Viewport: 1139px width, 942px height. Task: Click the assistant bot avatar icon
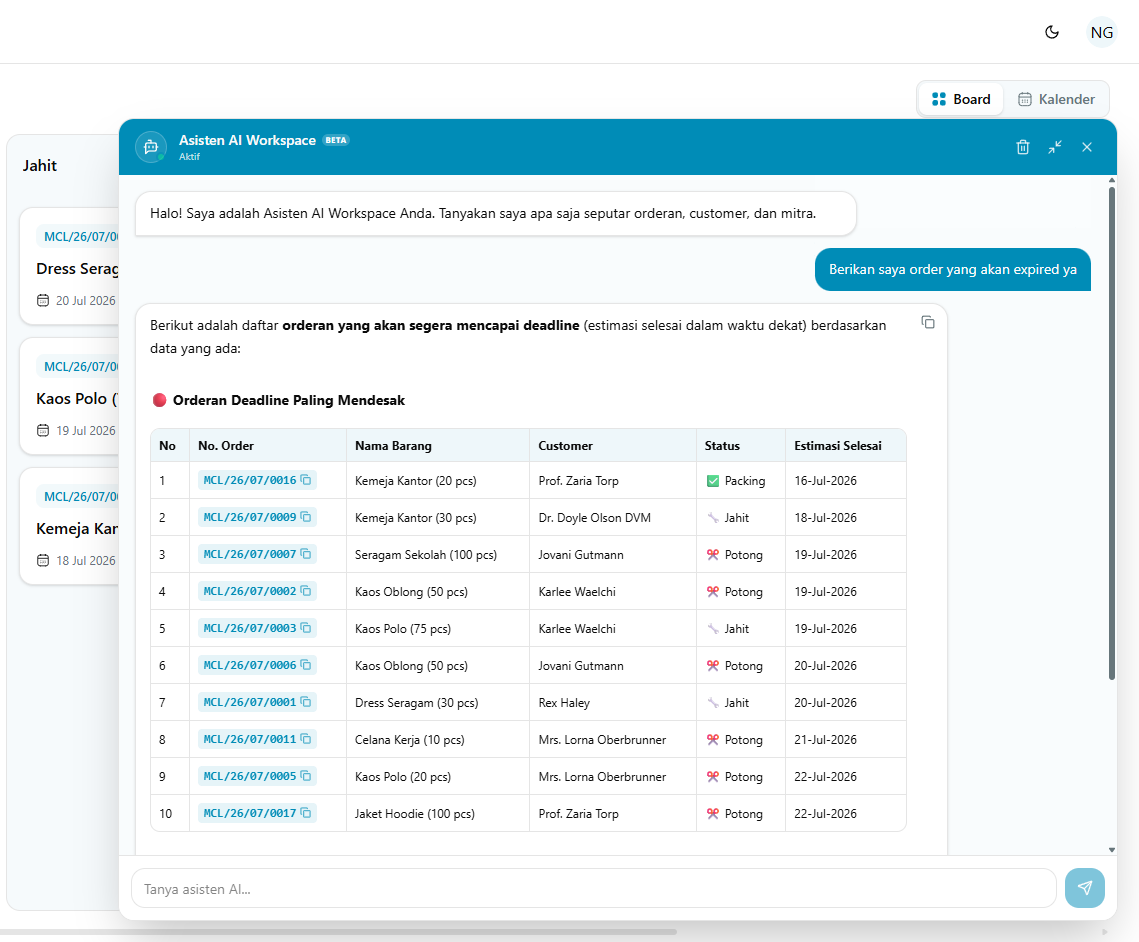[x=151, y=147]
